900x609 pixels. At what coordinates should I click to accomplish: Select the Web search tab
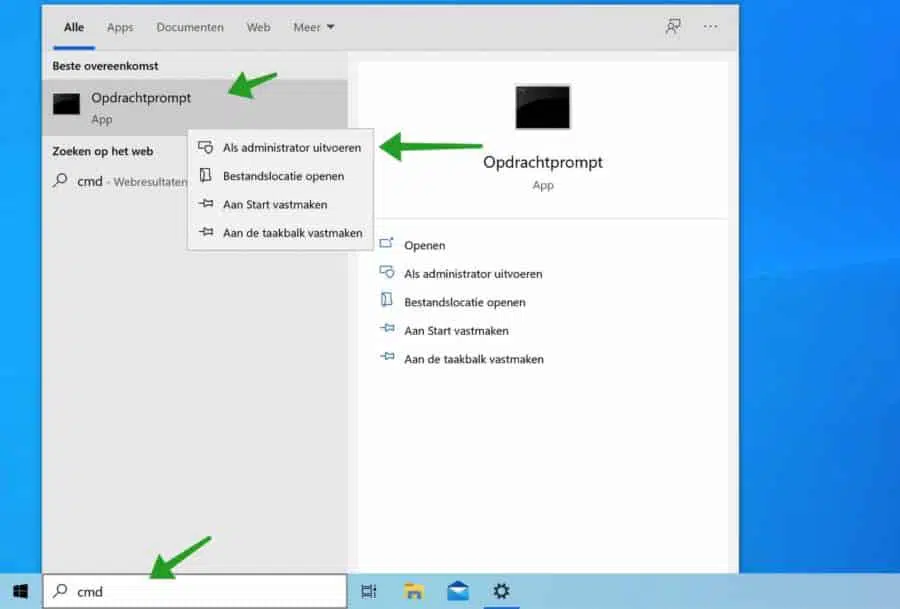coord(258,28)
